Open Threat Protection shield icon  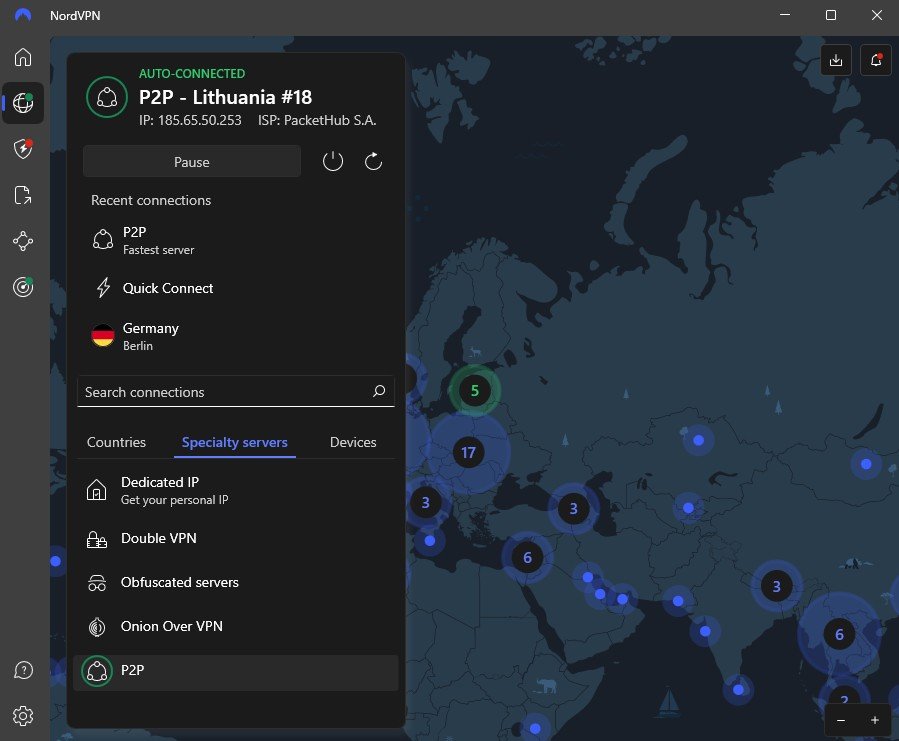tap(23, 149)
